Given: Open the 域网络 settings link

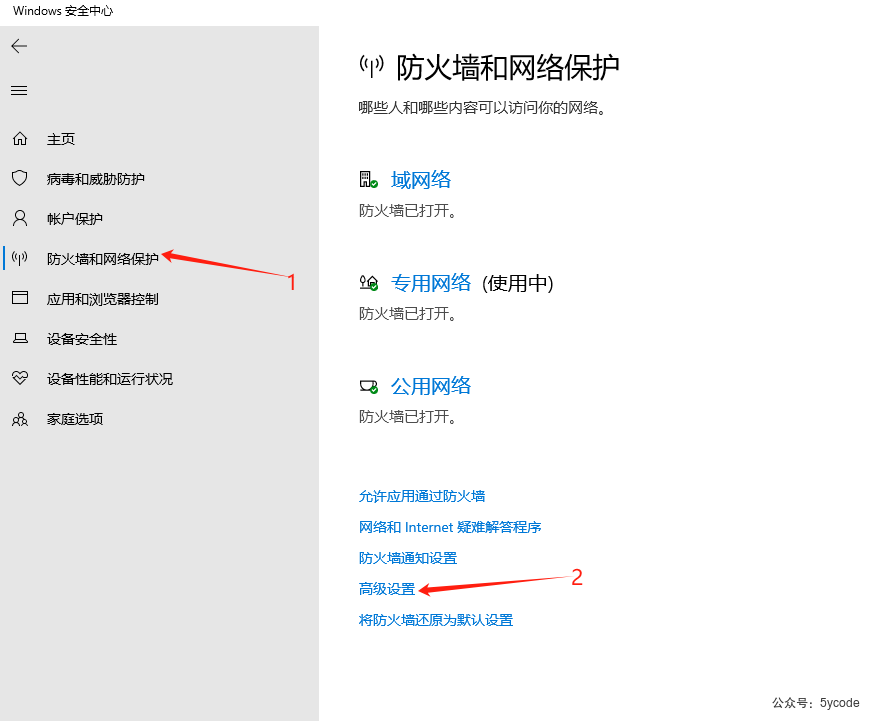Looking at the screenshot, I should click(x=421, y=180).
